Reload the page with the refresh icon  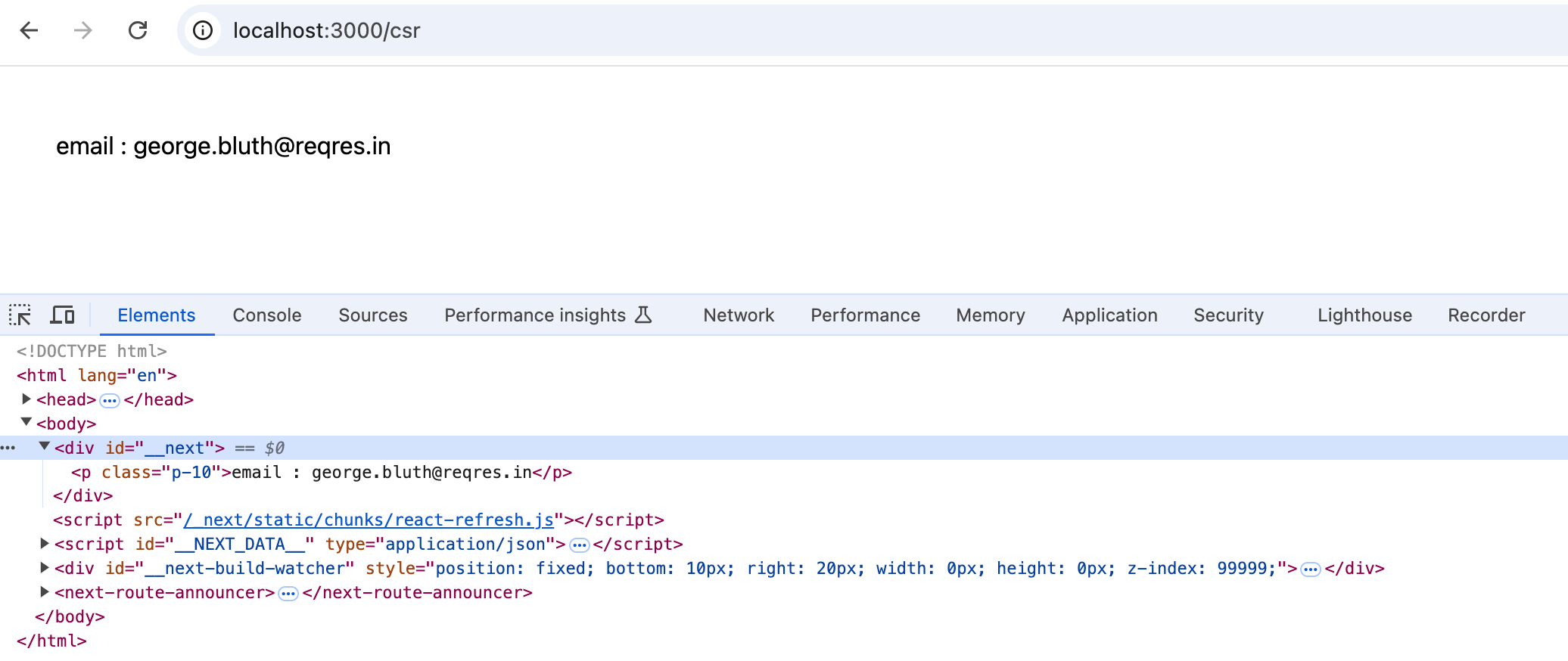click(138, 30)
